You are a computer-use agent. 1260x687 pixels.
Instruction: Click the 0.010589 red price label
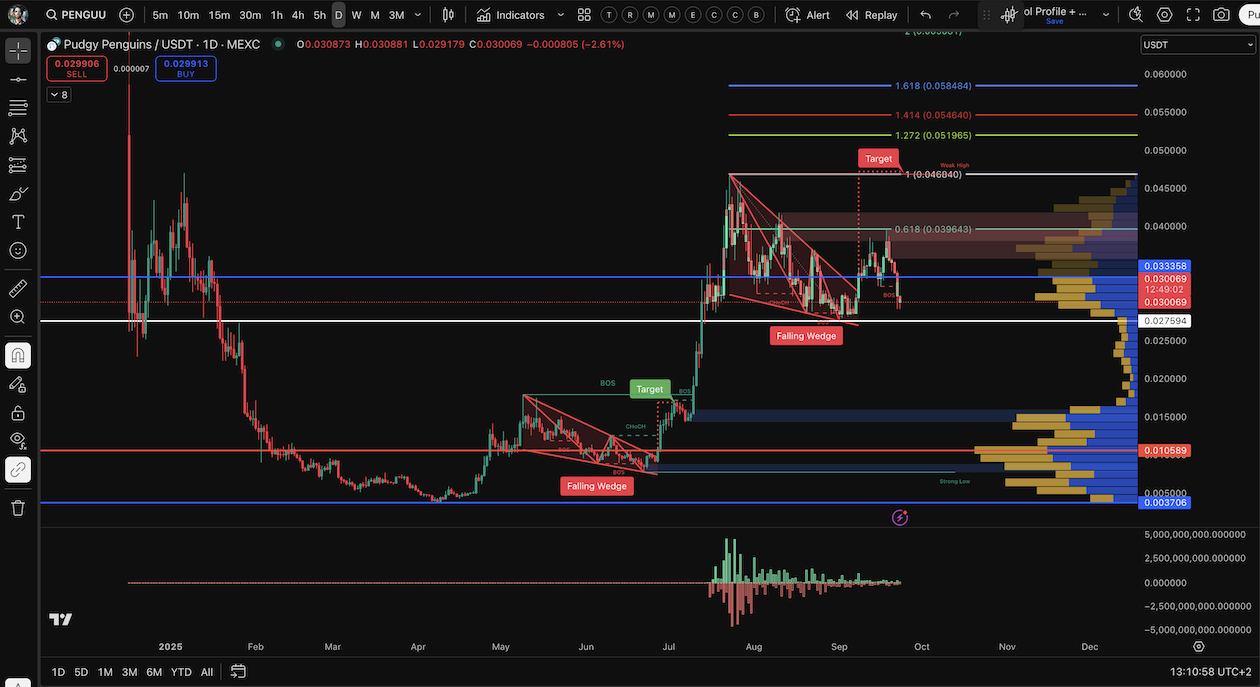pyautogui.click(x=1165, y=451)
